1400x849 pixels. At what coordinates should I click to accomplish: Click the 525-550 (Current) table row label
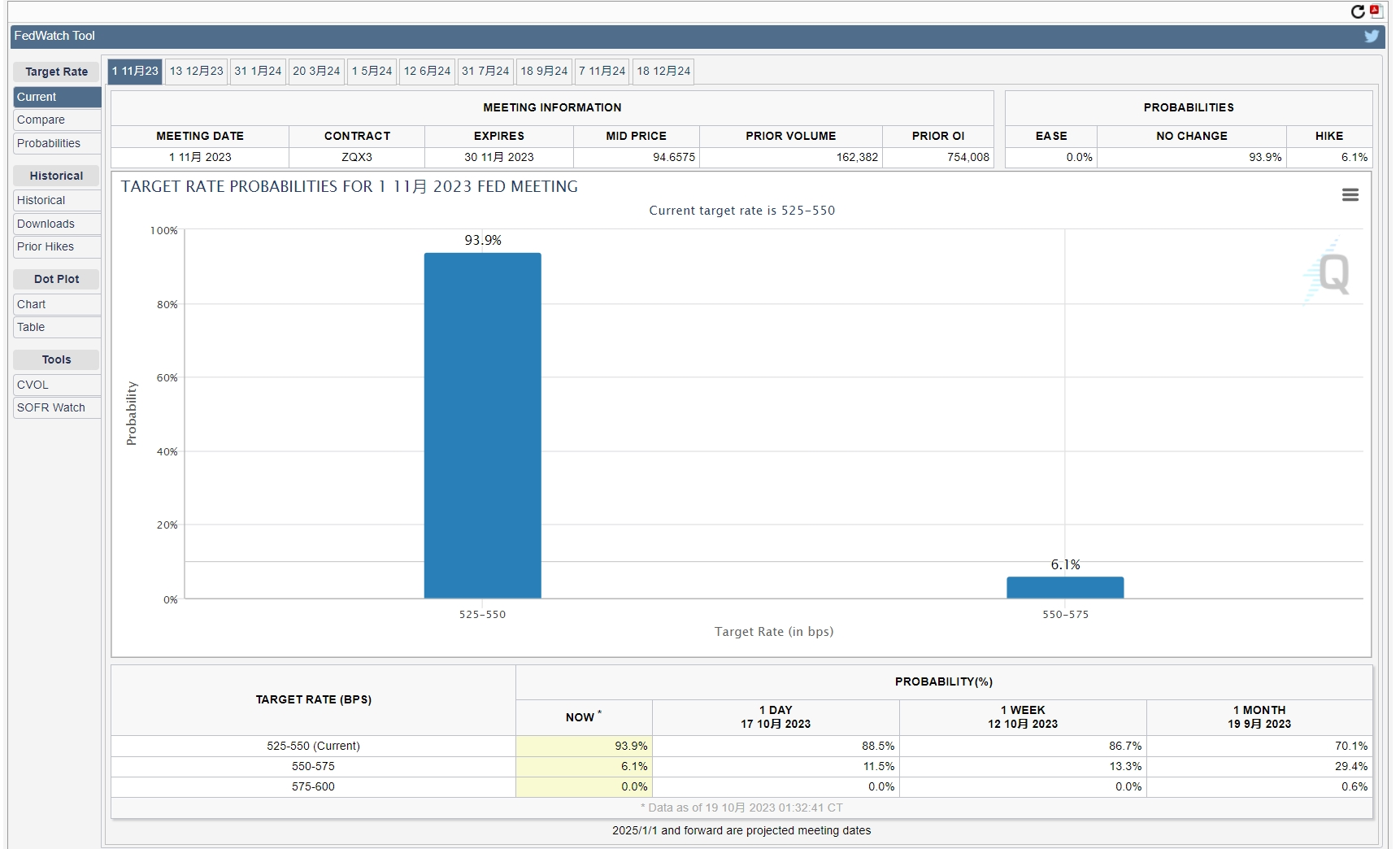(x=313, y=746)
